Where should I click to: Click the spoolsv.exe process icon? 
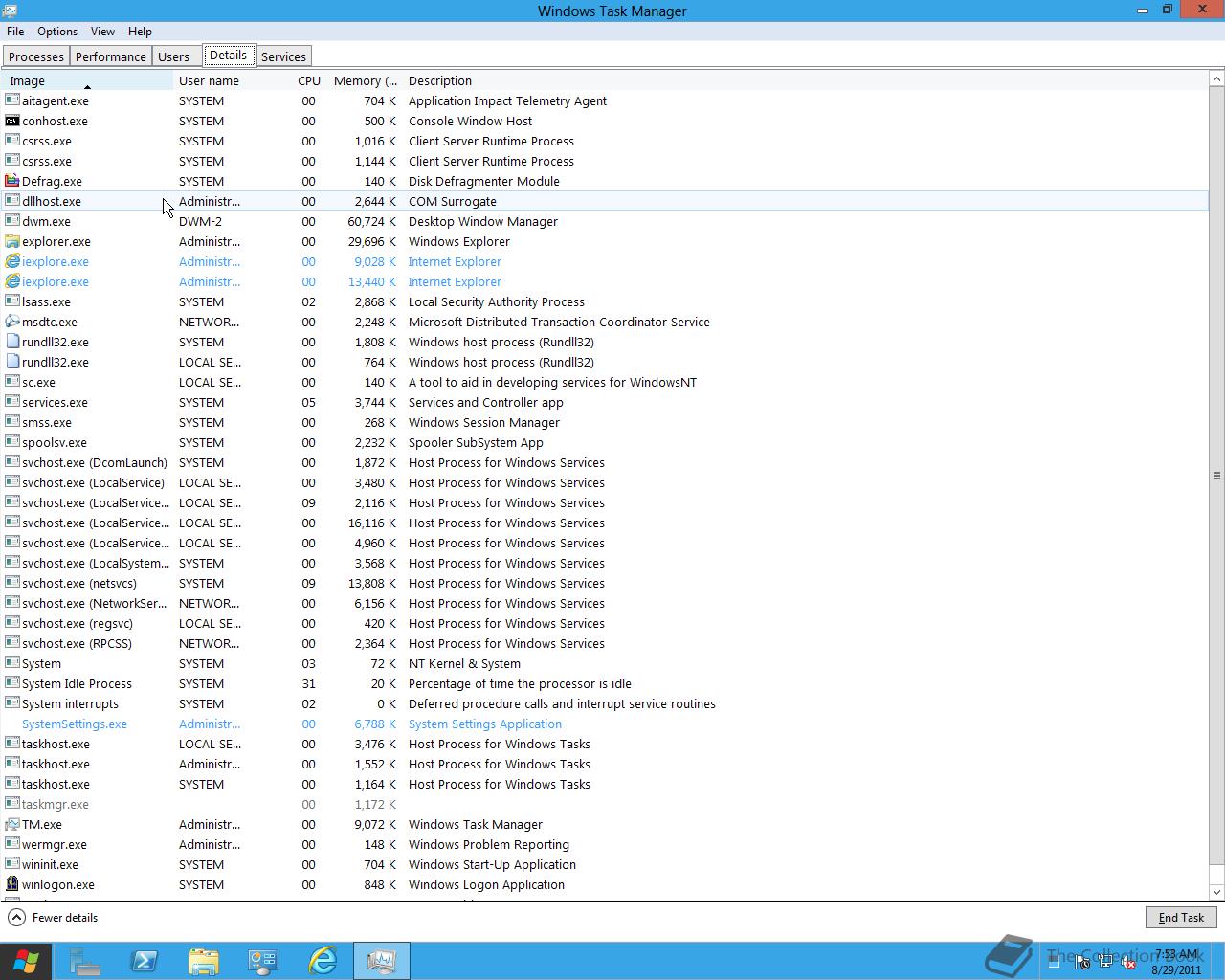(12, 442)
